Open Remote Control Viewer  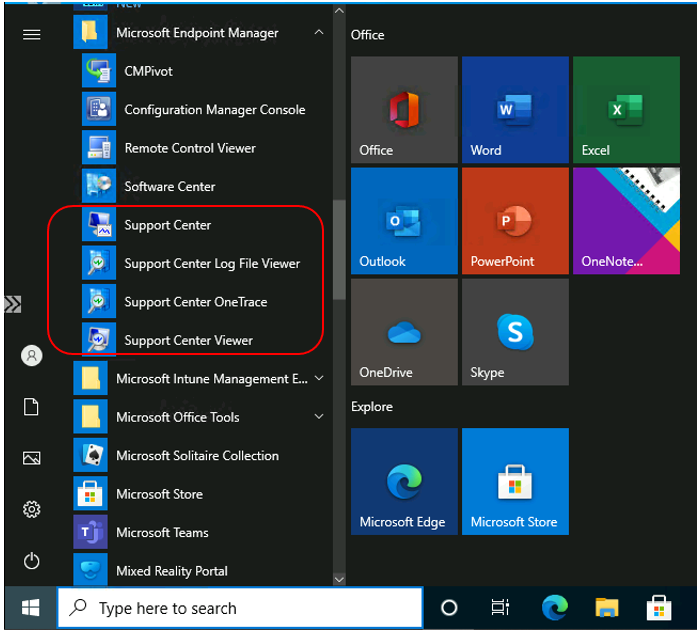(189, 148)
